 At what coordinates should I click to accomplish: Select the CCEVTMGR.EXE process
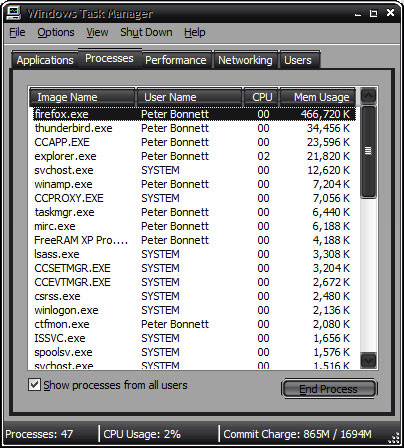tap(194, 282)
